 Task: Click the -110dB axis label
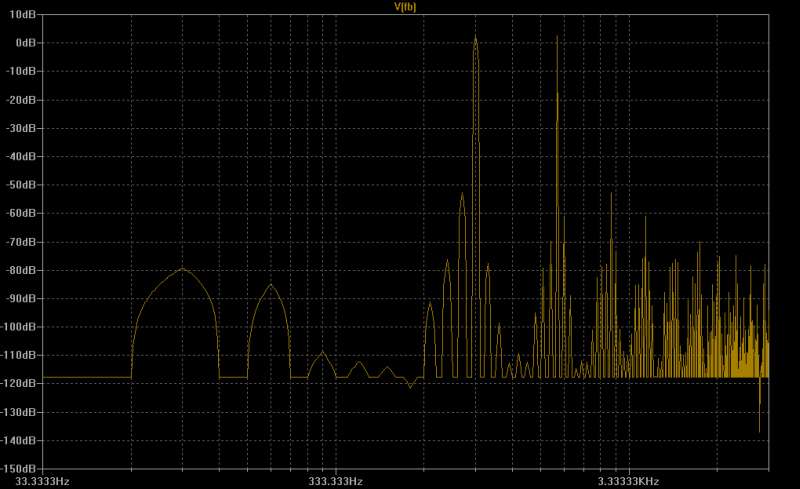point(19,355)
